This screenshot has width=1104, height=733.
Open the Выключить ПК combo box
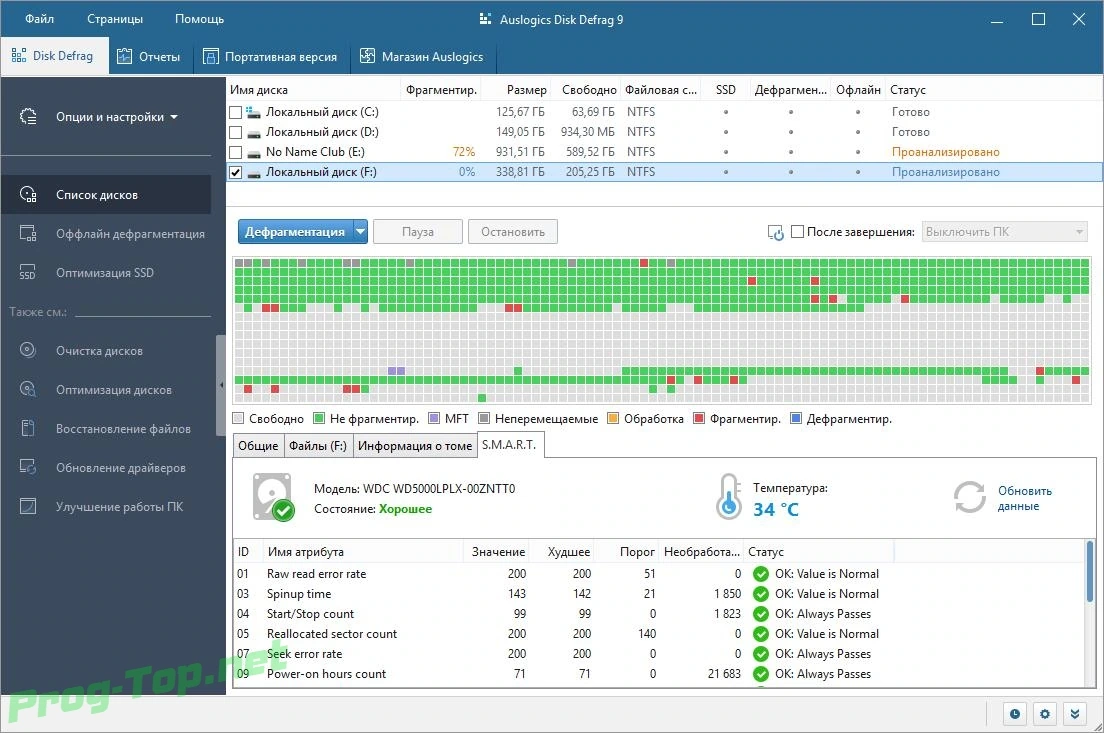[1005, 232]
